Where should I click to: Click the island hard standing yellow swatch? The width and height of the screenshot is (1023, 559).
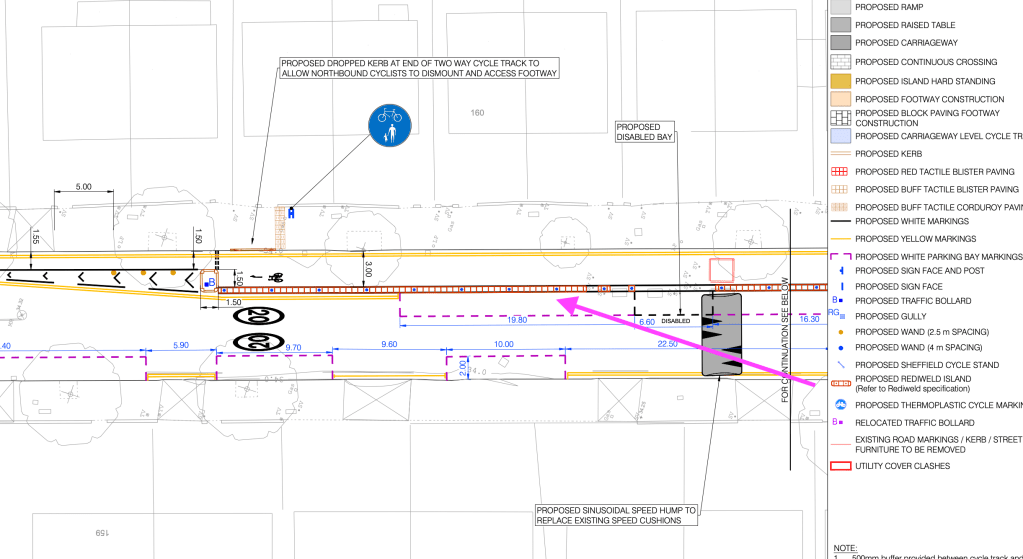pos(840,80)
